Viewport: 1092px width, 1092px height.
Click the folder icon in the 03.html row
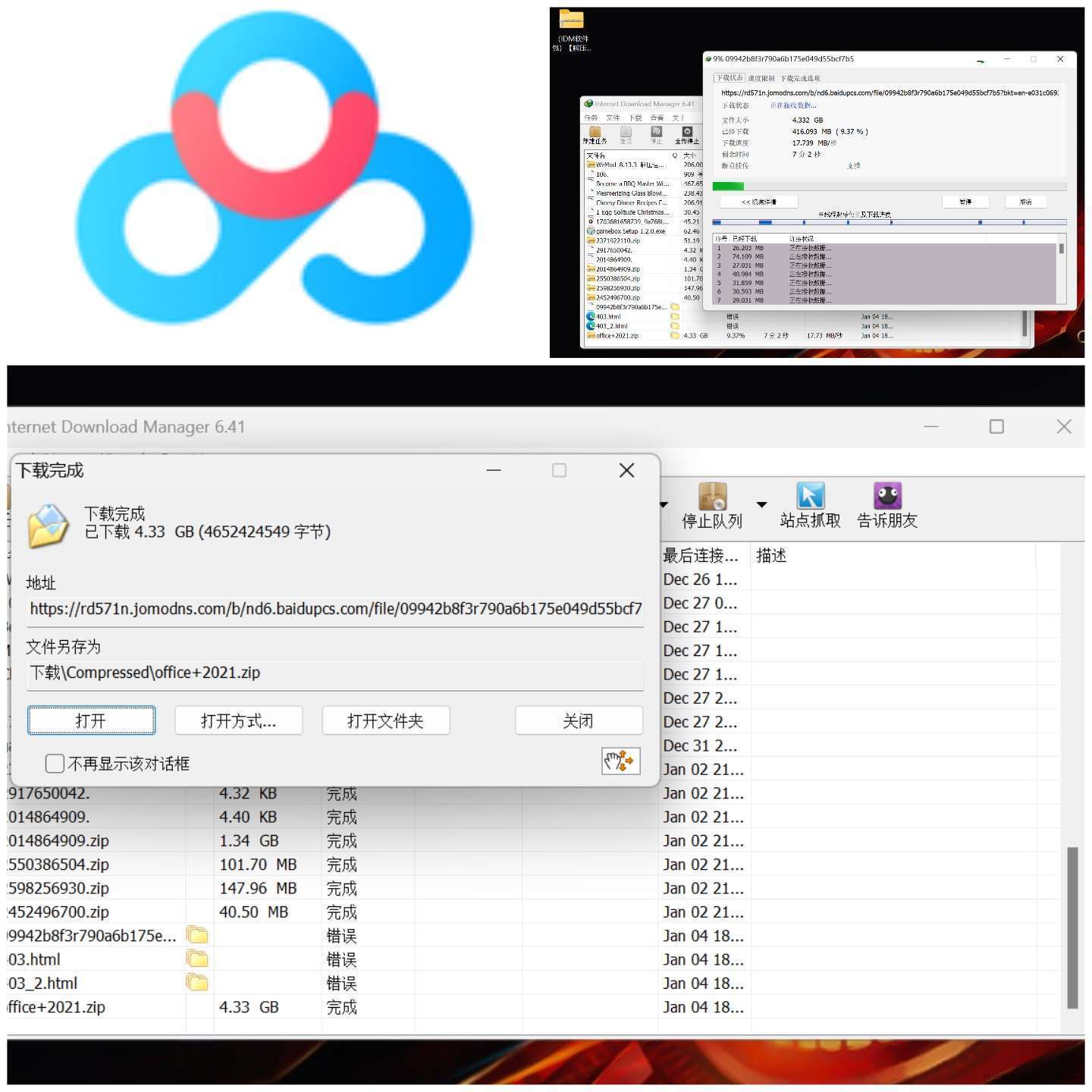click(197, 959)
